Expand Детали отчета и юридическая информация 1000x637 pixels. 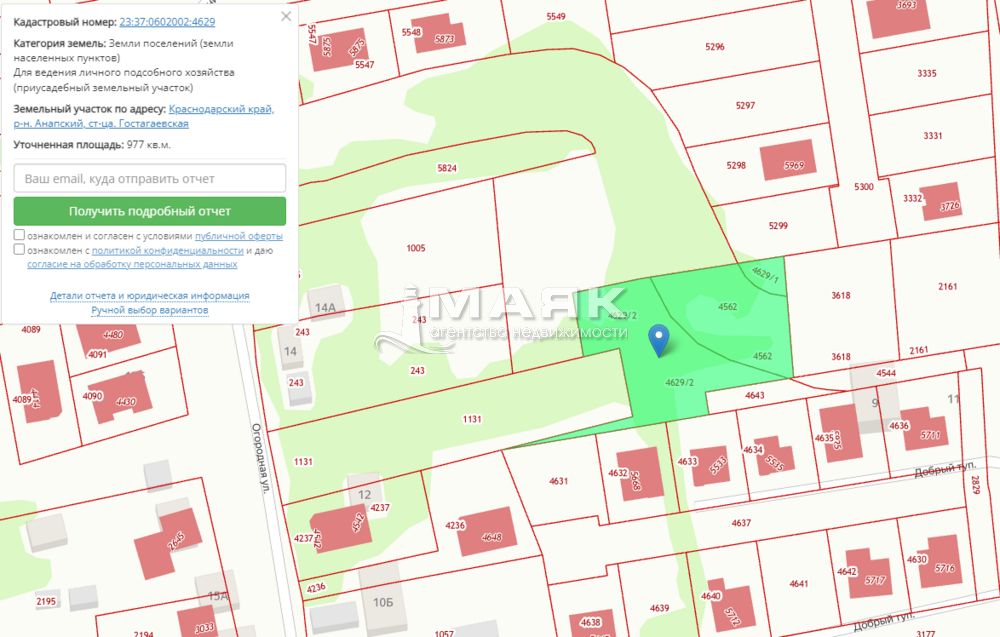click(x=150, y=296)
